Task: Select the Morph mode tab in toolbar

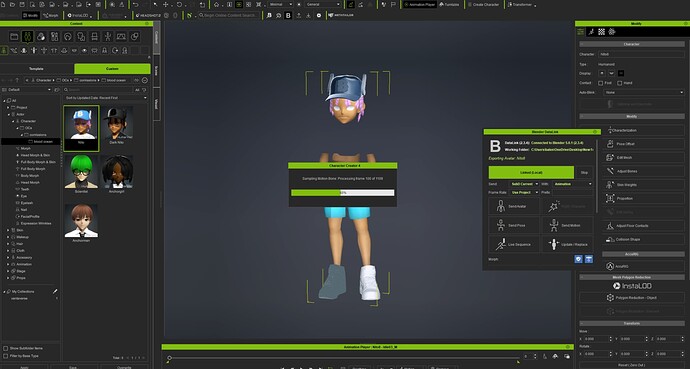Action: pos(51,15)
